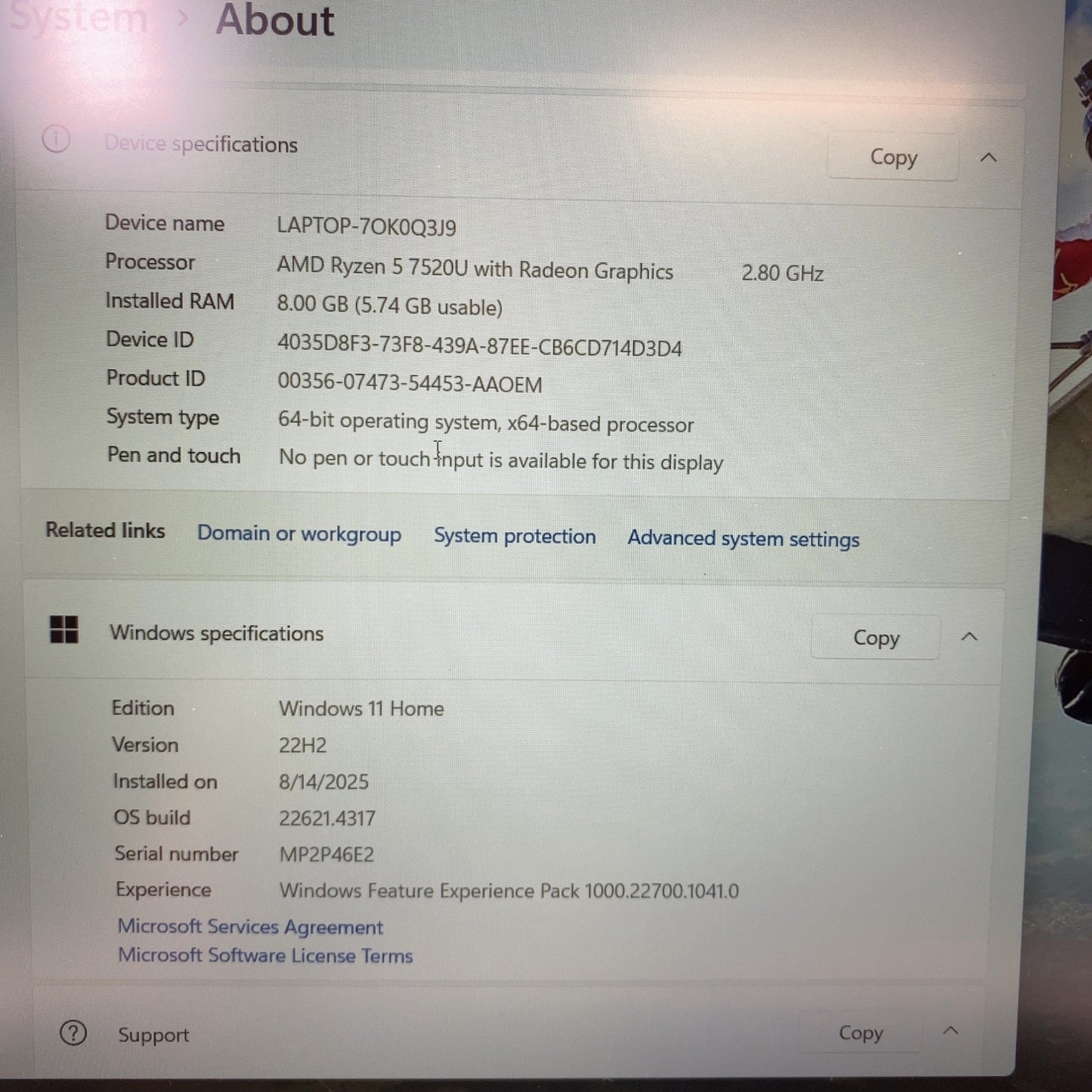Viewport: 1092px width, 1092px height.
Task: Select the install date 8/14/2025
Action: click(323, 781)
